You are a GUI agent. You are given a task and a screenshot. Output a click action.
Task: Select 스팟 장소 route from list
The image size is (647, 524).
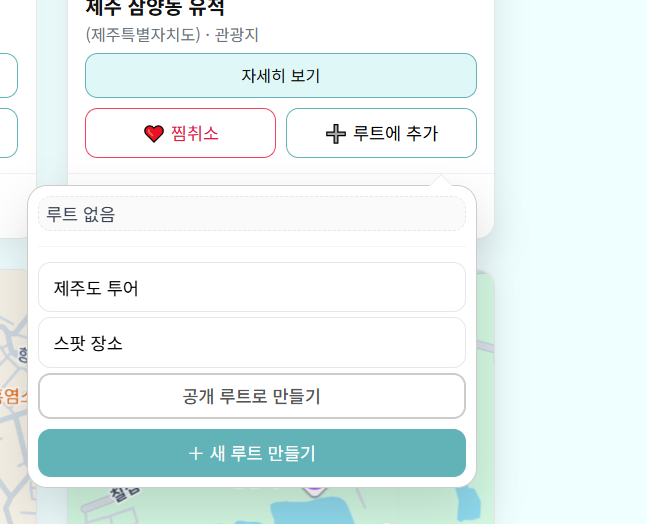[x=251, y=343]
